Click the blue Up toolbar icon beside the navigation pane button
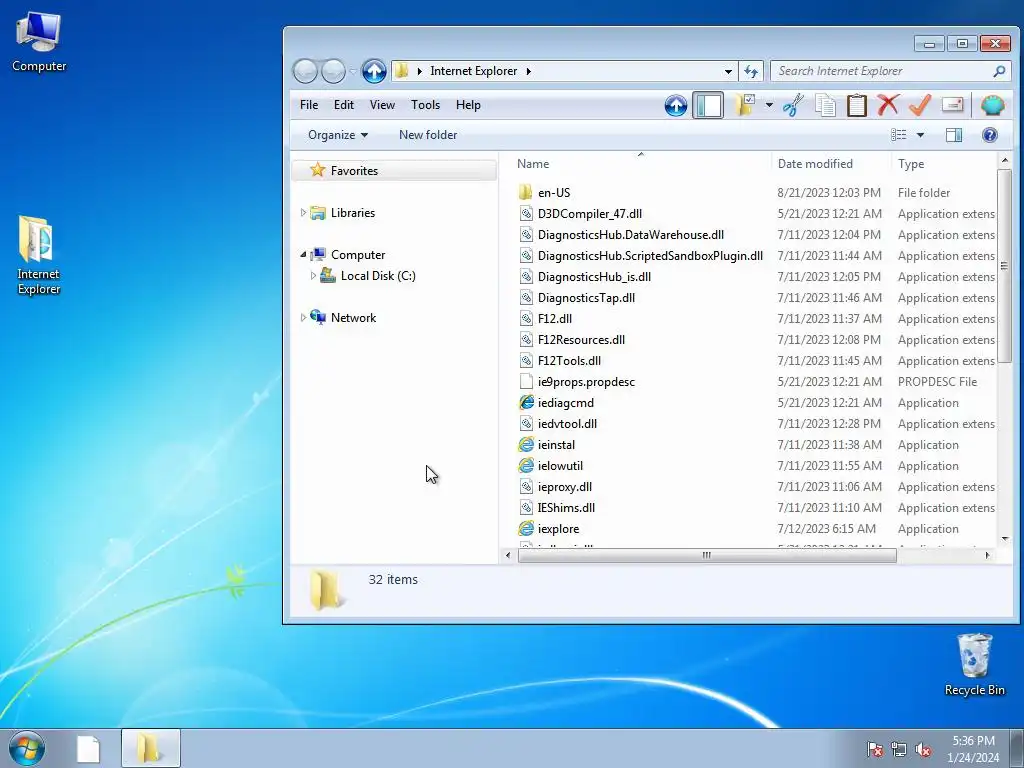The height and width of the screenshot is (768, 1024). click(676, 105)
